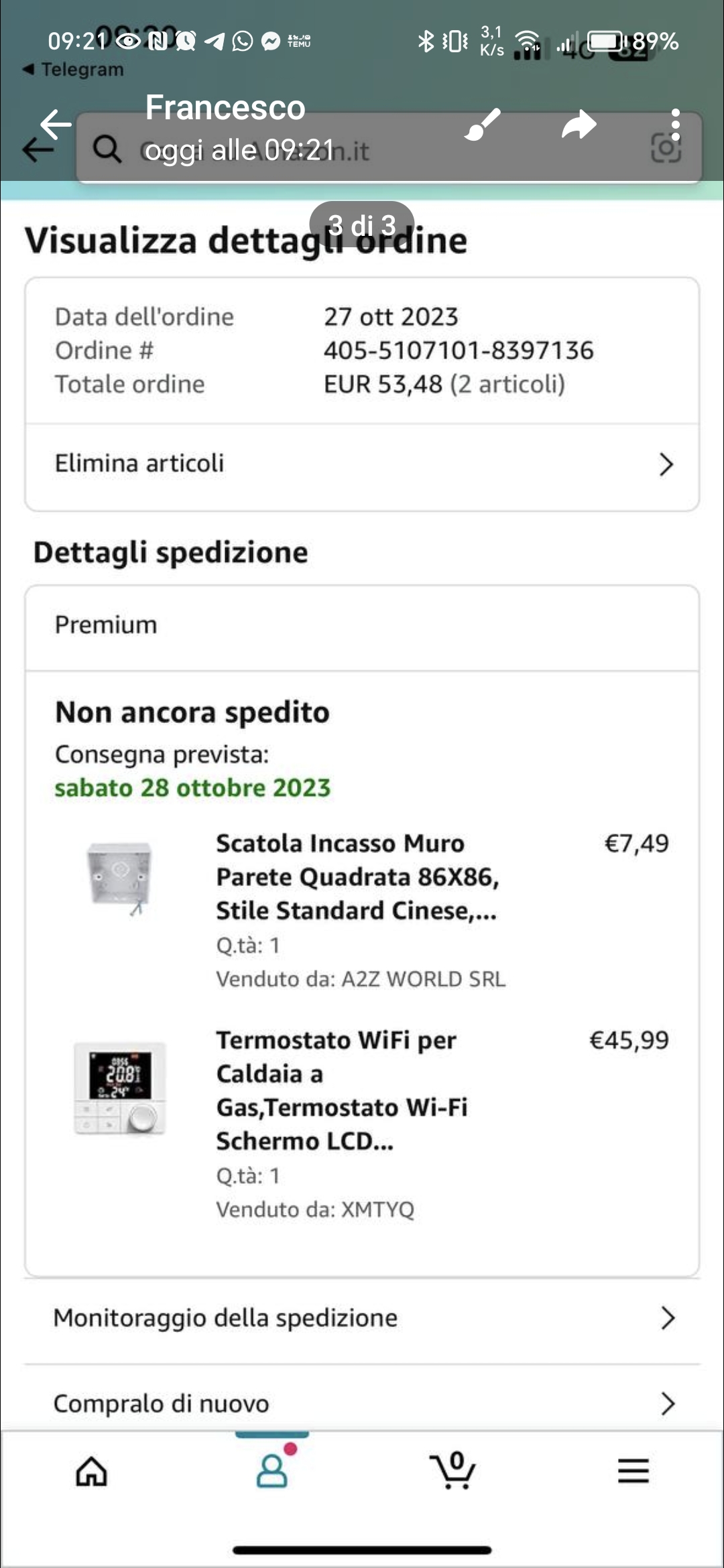Open the three-dot overflow menu
The height and width of the screenshot is (1568, 724).
pos(675,125)
